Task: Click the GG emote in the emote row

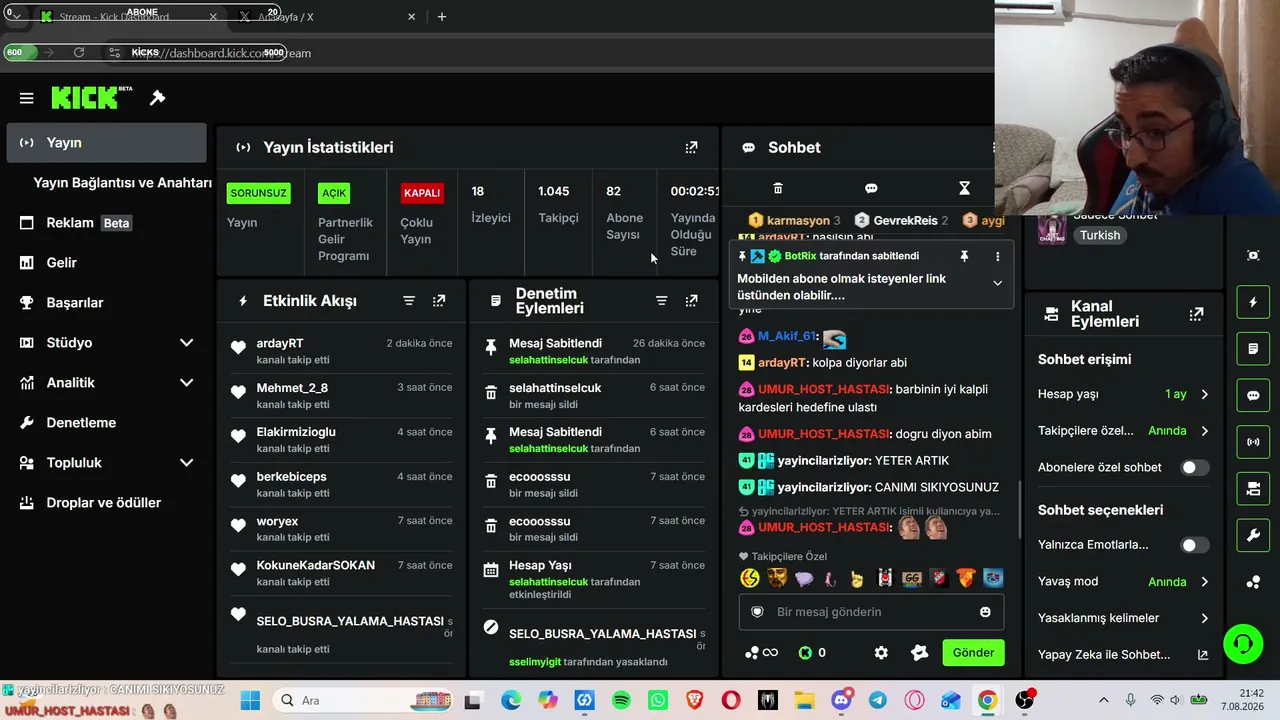Action: [x=911, y=578]
